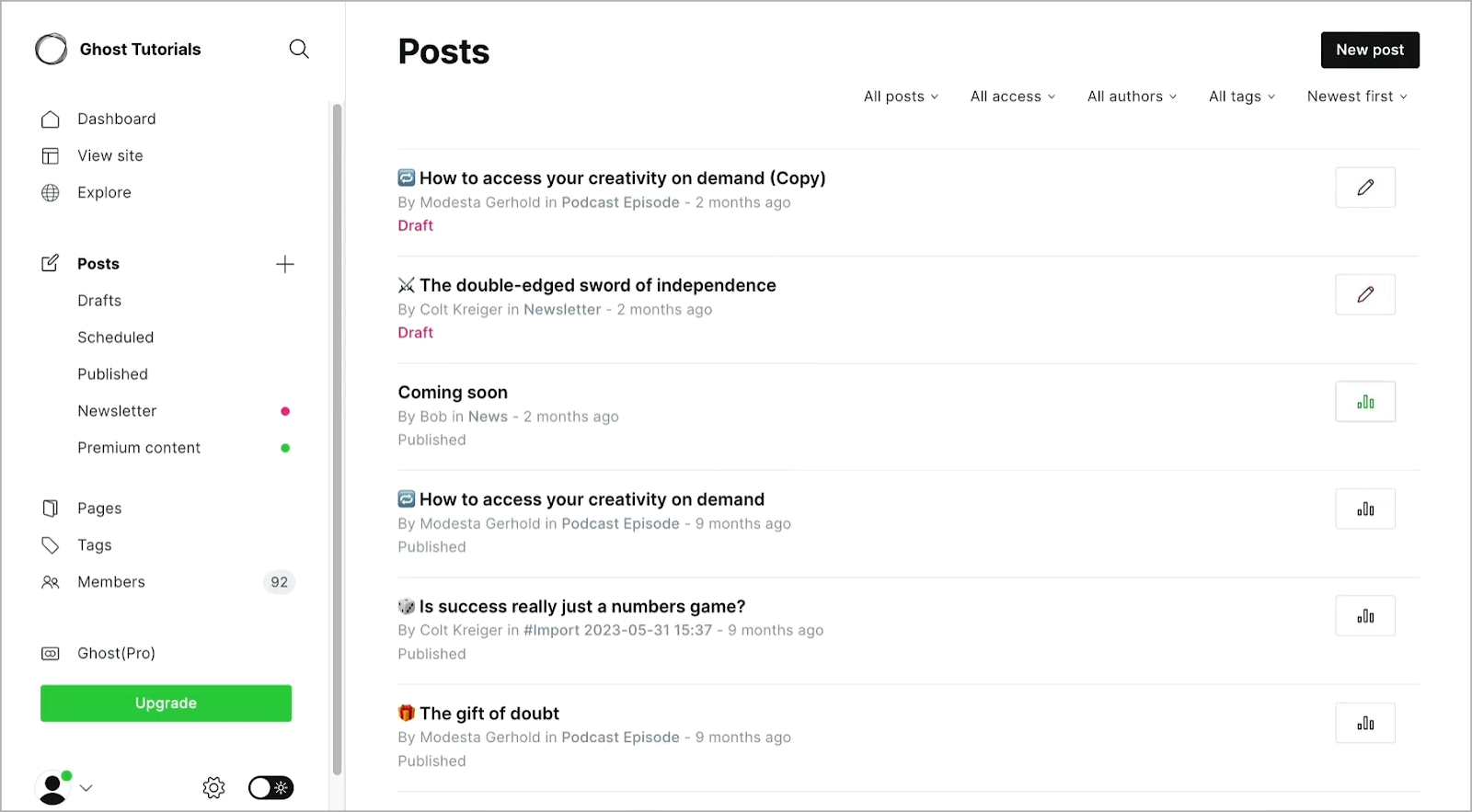Go to Dashboard in sidebar

tap(117, 119)
